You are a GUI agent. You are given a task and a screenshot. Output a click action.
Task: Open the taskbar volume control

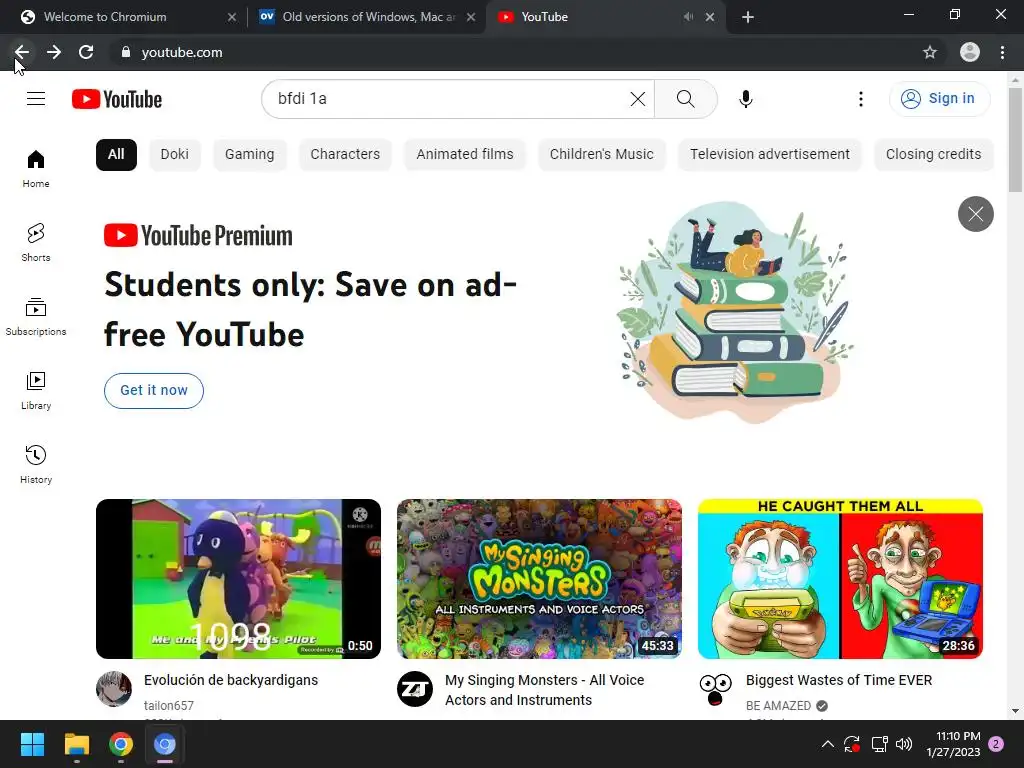[x=904, y=744]
